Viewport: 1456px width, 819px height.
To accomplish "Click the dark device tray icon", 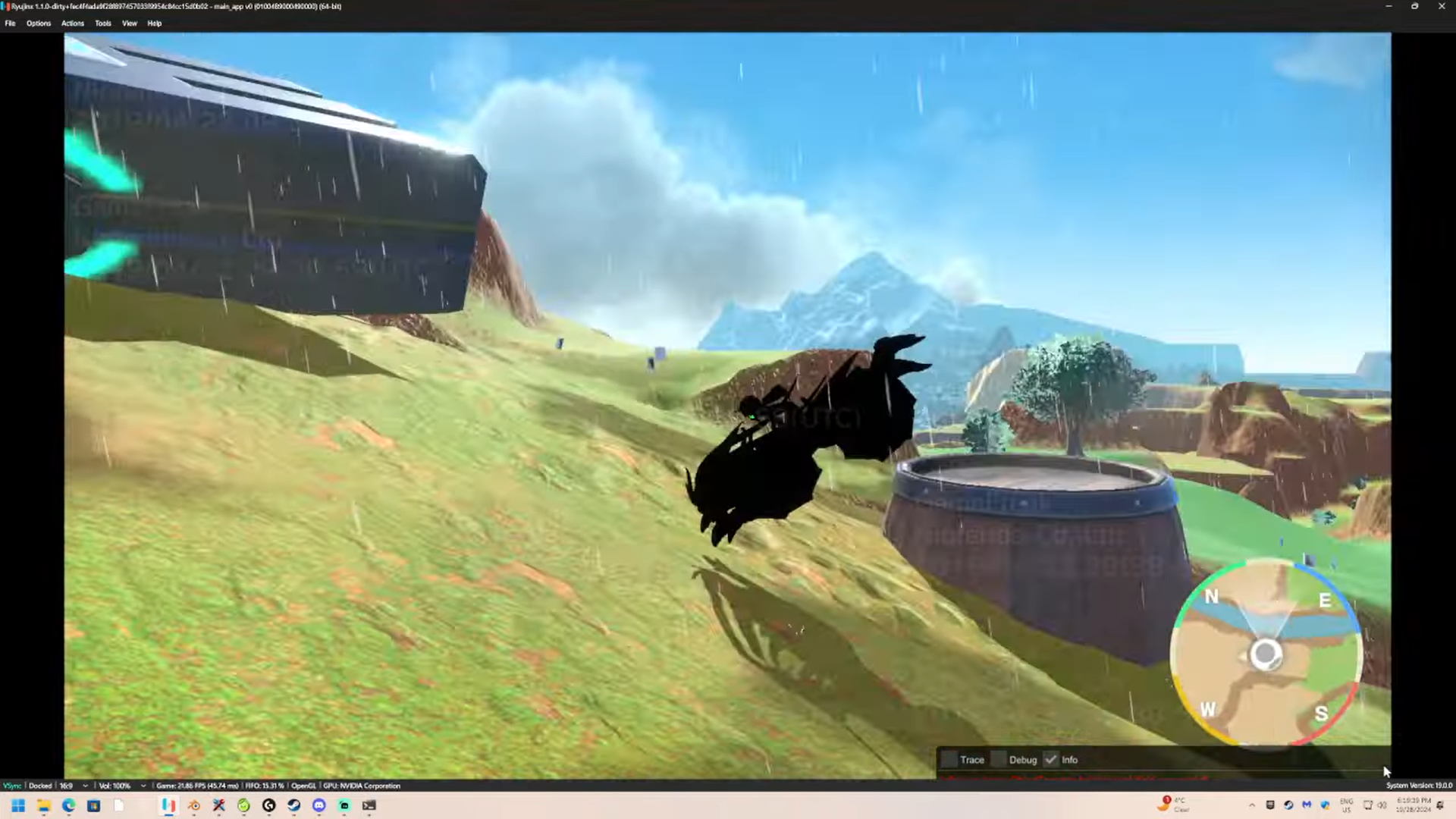I will (1270, 805).
